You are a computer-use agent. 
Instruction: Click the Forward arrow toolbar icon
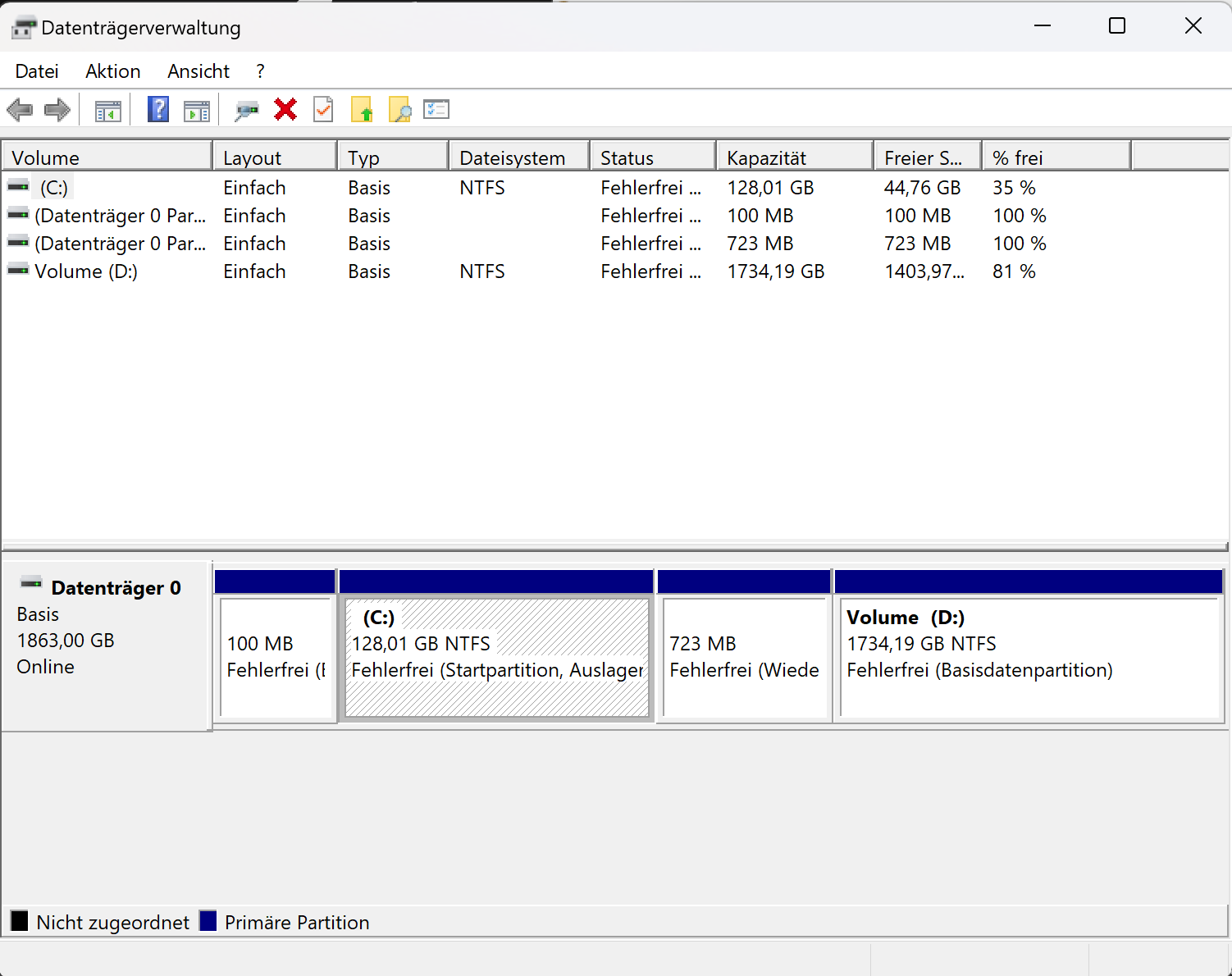point(57,110)
